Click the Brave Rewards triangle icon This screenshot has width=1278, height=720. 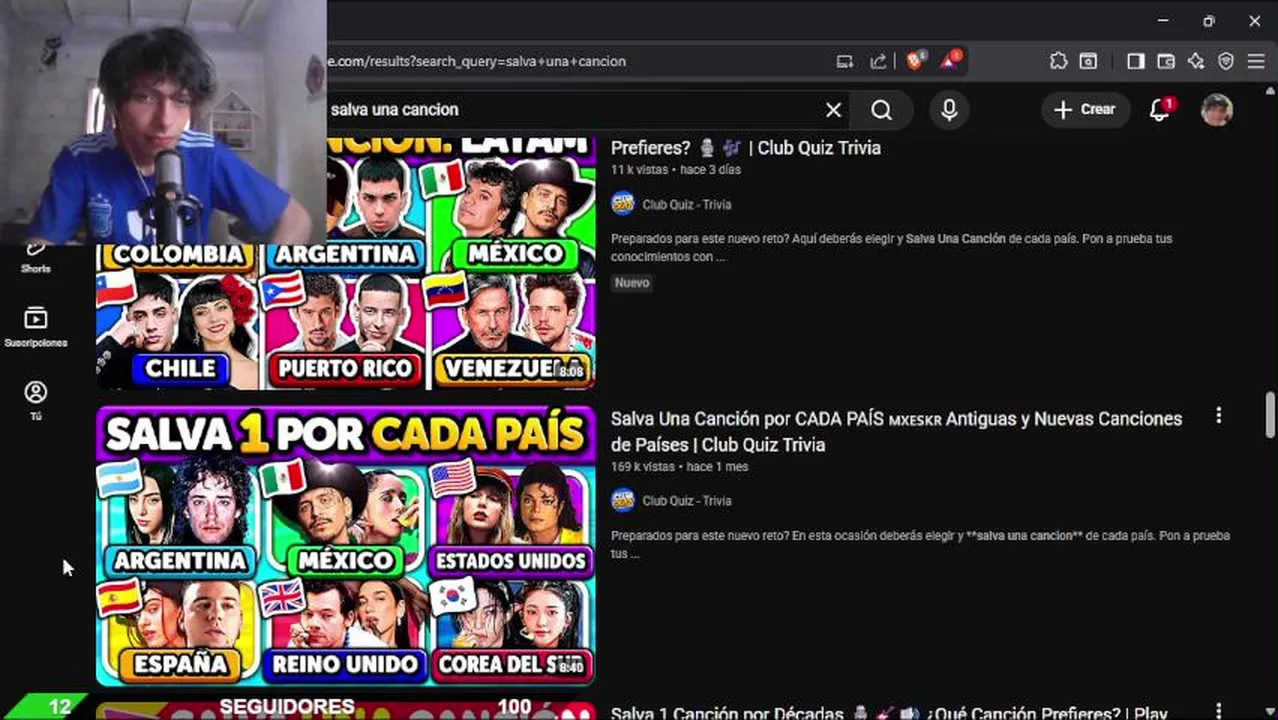(x=949, y=61)
